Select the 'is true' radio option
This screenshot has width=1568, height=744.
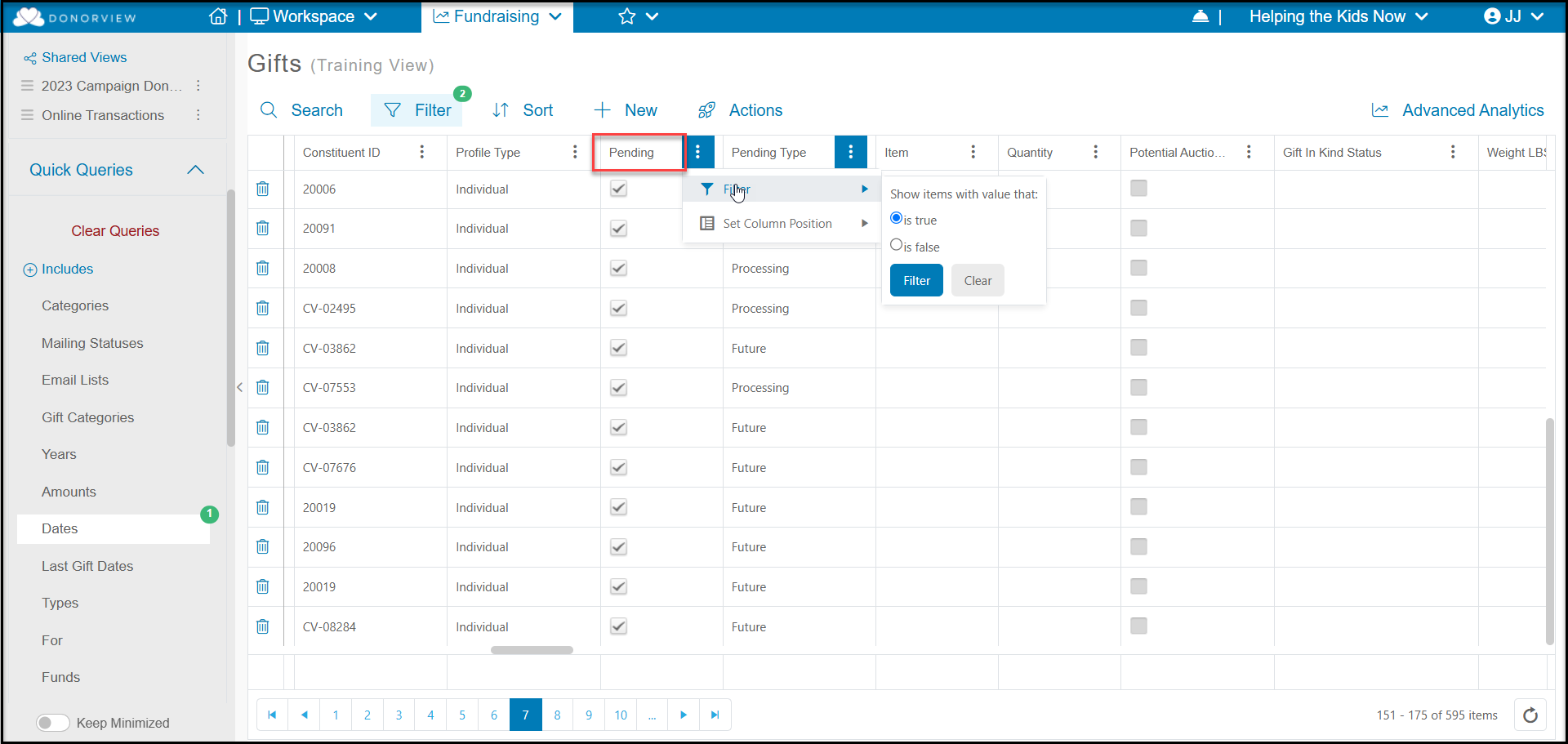(896, 218)
